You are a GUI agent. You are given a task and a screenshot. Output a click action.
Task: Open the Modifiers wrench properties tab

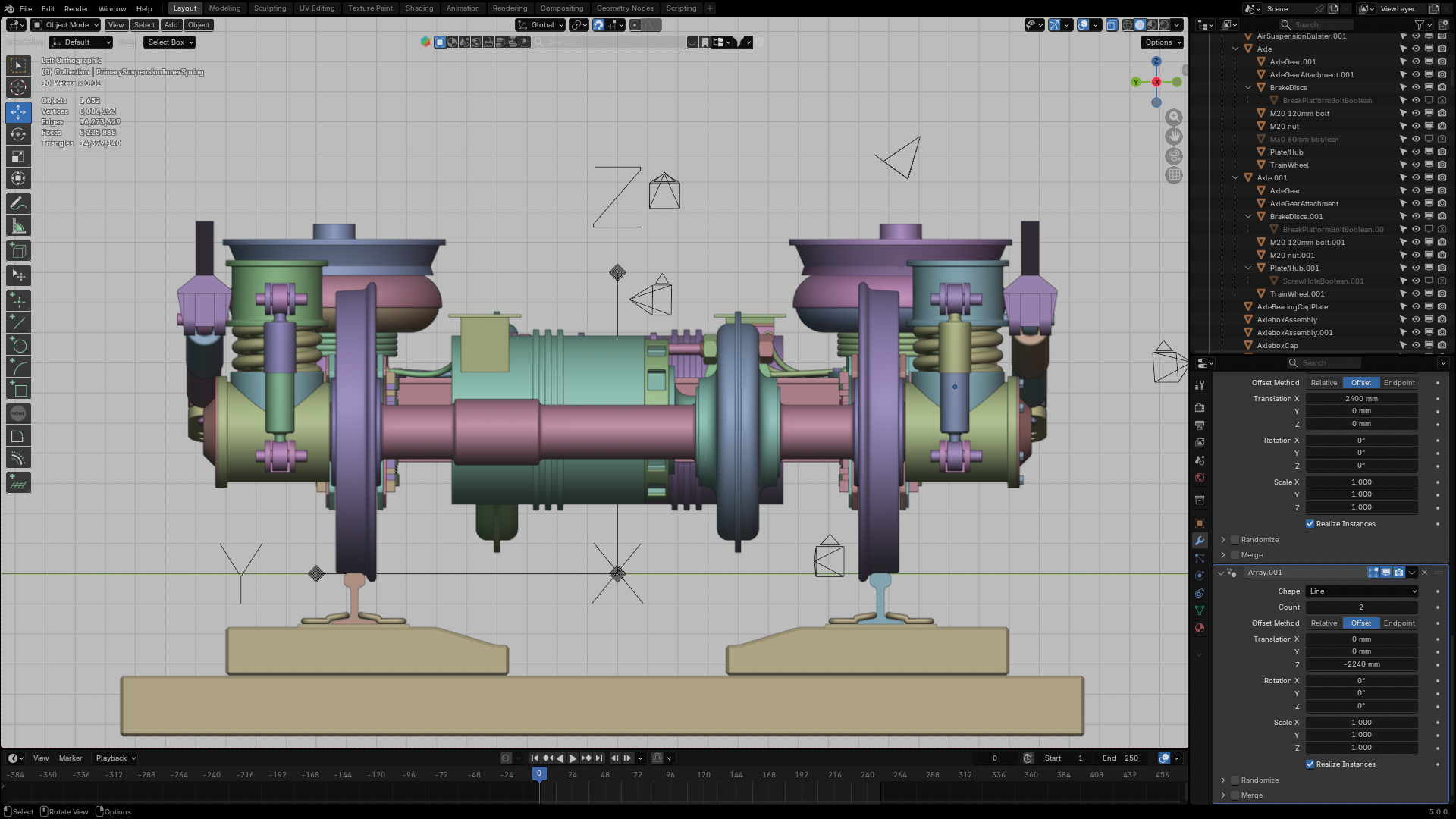pyautogui.click(x=1200, y=541)
